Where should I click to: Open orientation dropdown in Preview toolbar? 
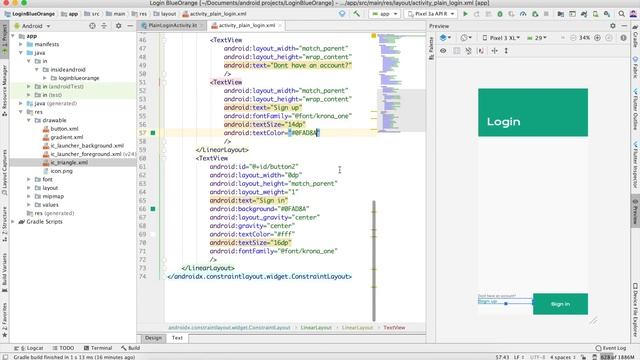click(x=466, y=38)
